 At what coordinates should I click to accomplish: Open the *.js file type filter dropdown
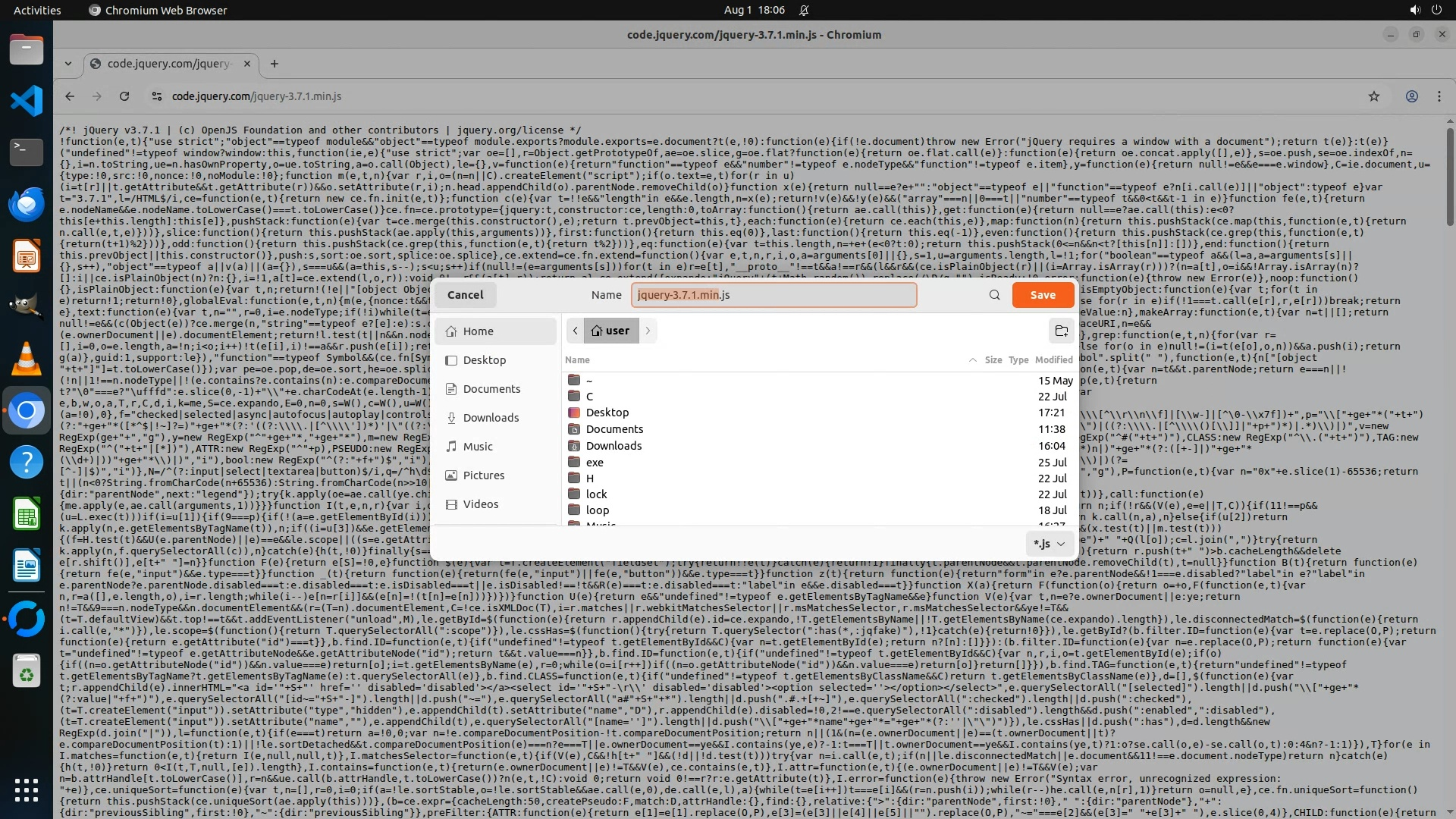(x=1050, y=544)
